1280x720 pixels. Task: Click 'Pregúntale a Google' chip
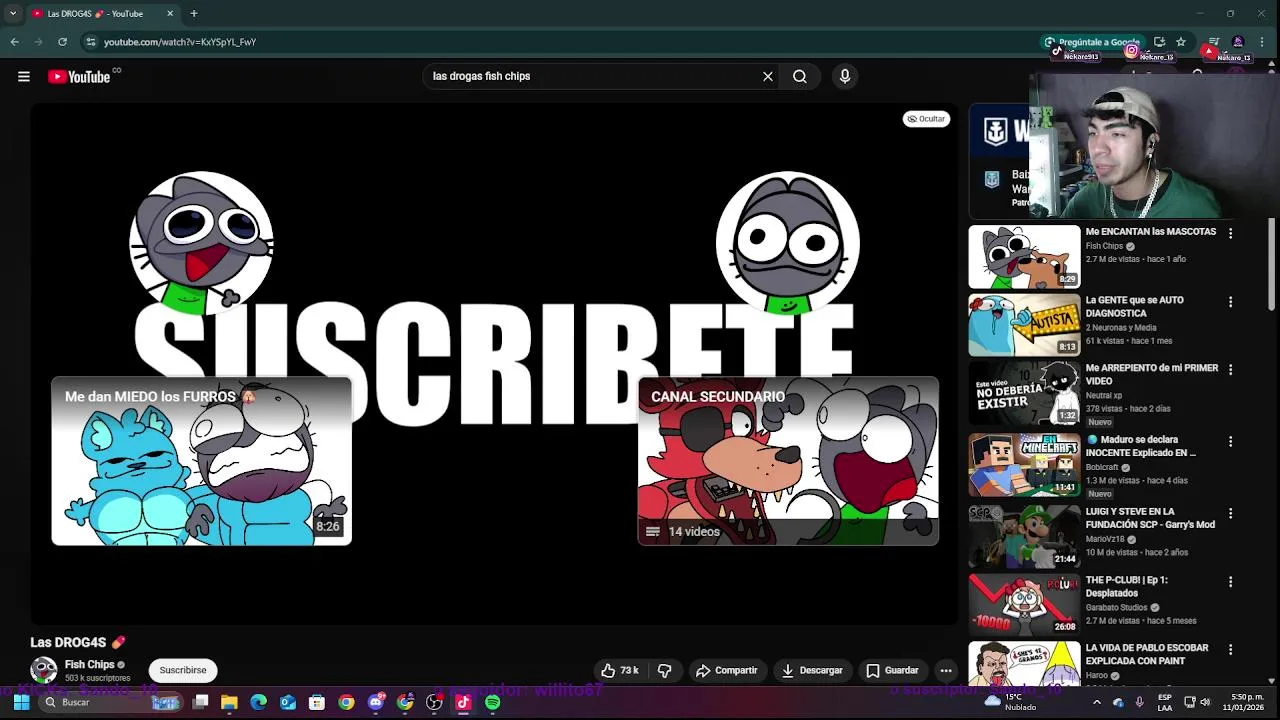[1091, 42]
